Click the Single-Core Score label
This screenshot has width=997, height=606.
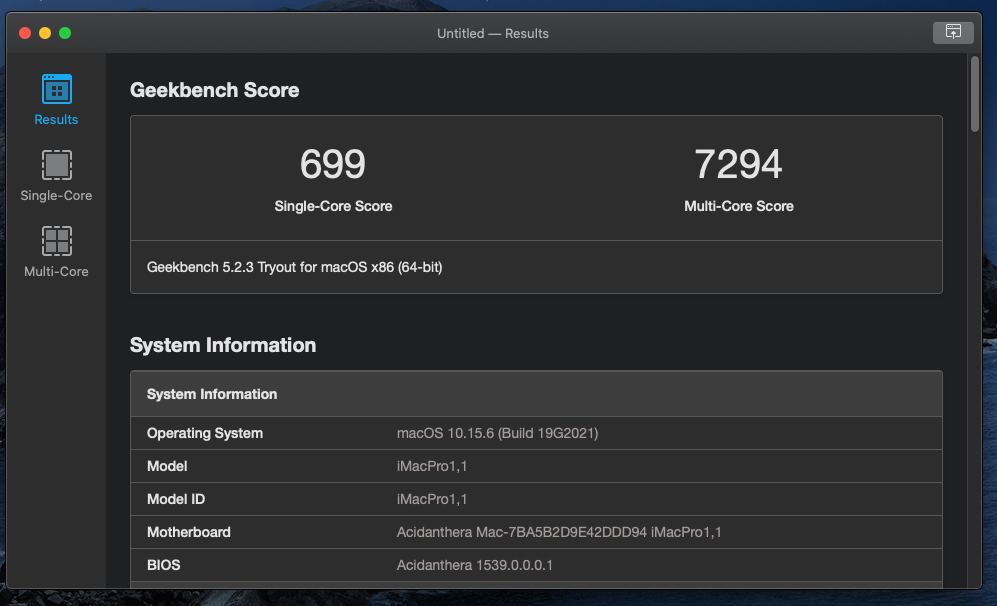point(333,206)
